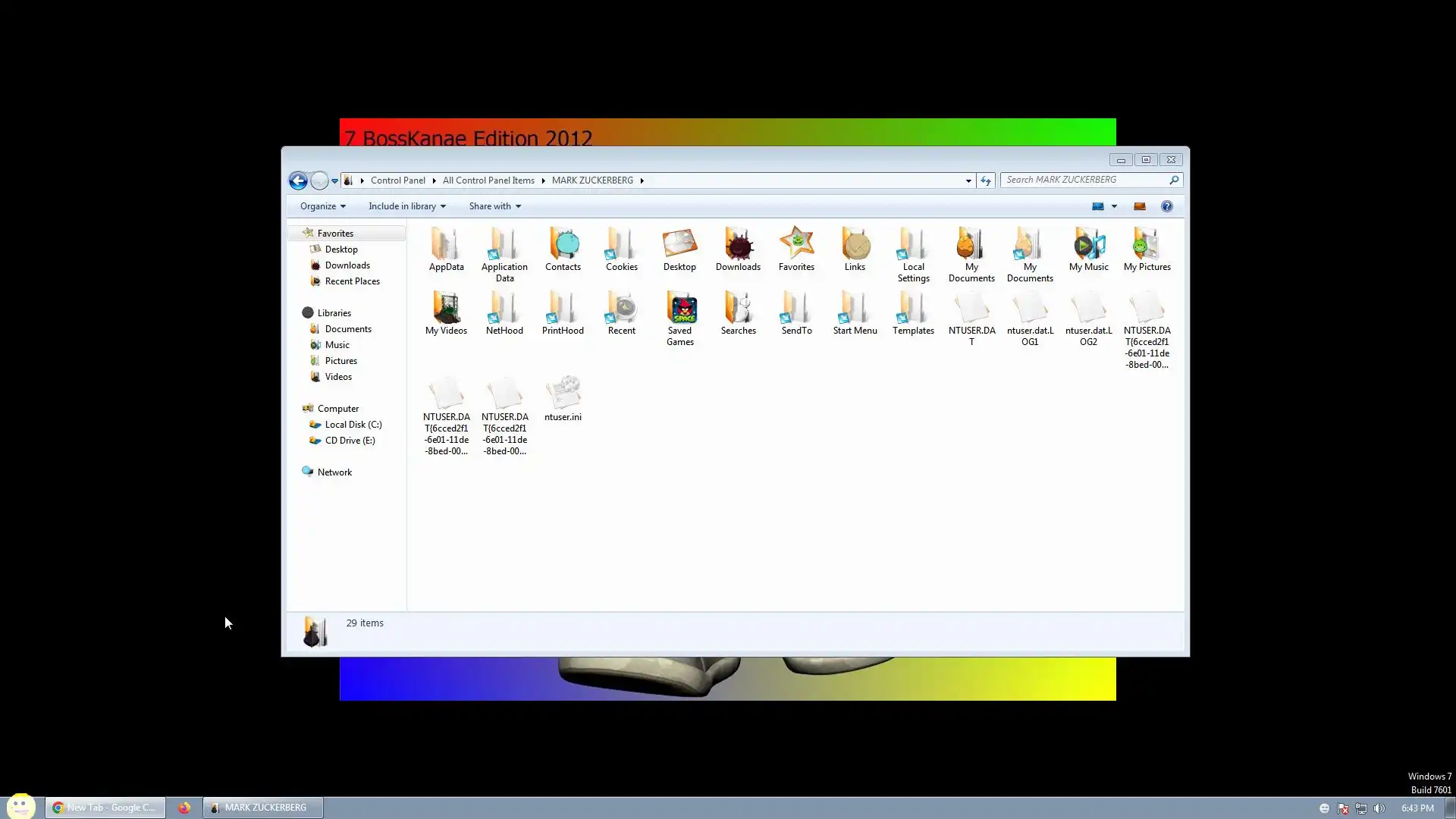Open the change view options arrow
This screenshot has width=1456, height=819.
click(1114, 206)
